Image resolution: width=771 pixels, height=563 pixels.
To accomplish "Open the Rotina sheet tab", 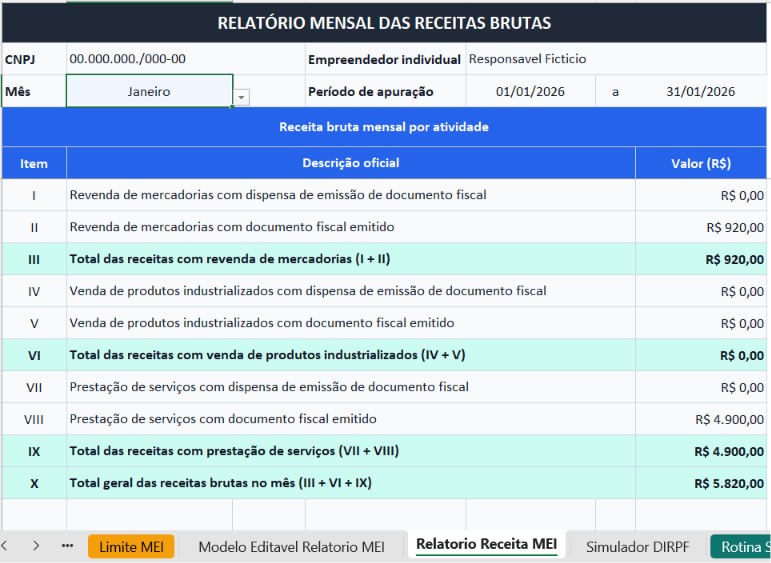I will [741, 546].
